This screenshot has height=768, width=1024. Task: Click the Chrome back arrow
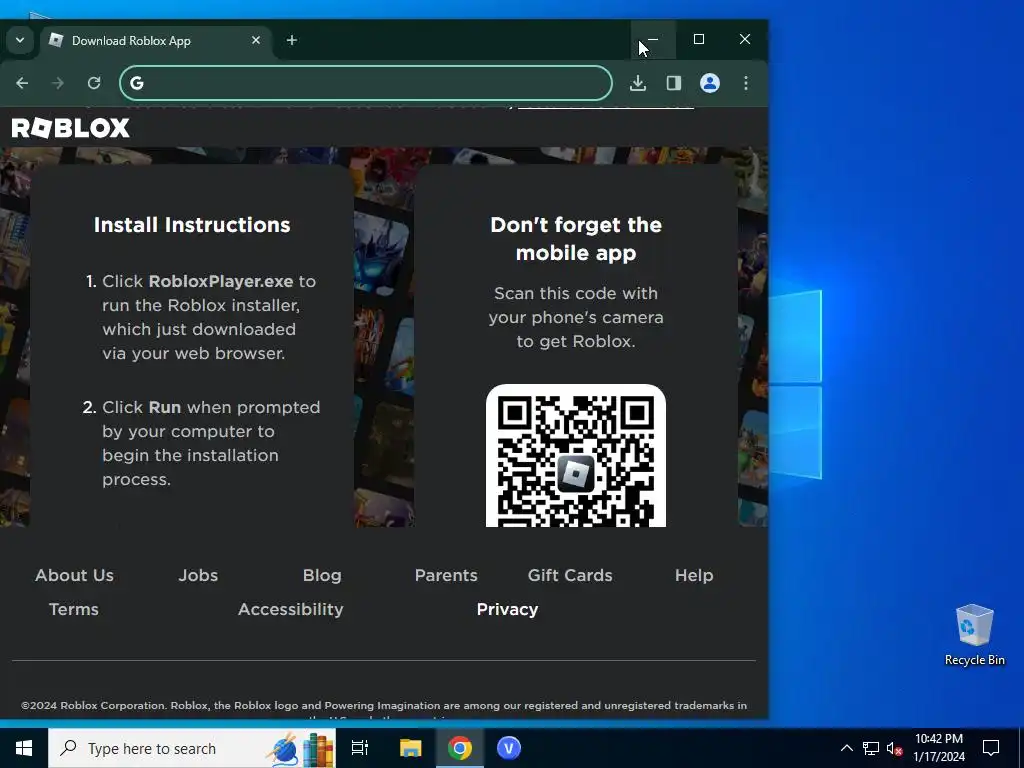click(22, 83)
